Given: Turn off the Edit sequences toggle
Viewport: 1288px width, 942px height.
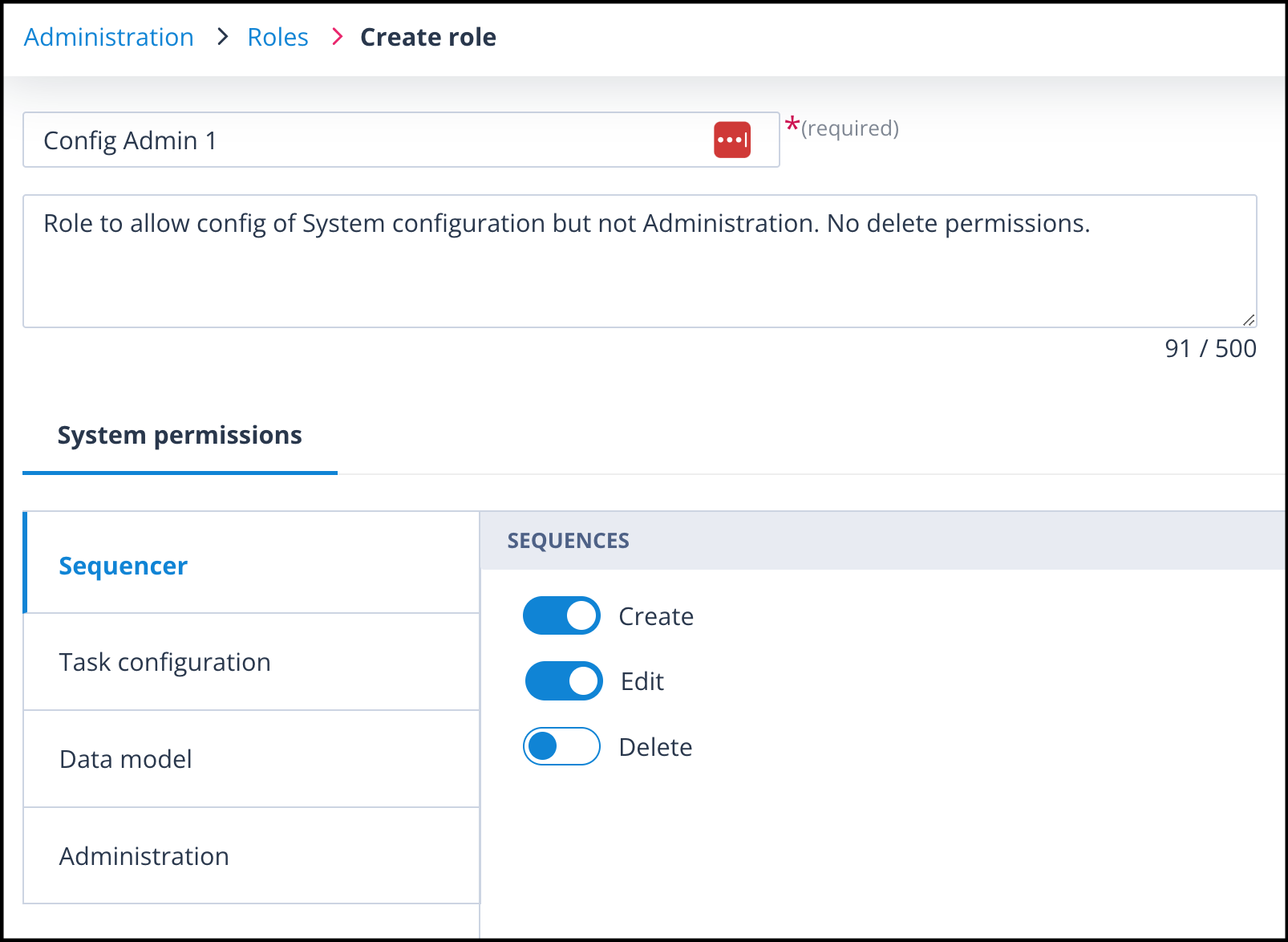Looking at the screenshot, I should pos(564,680).
